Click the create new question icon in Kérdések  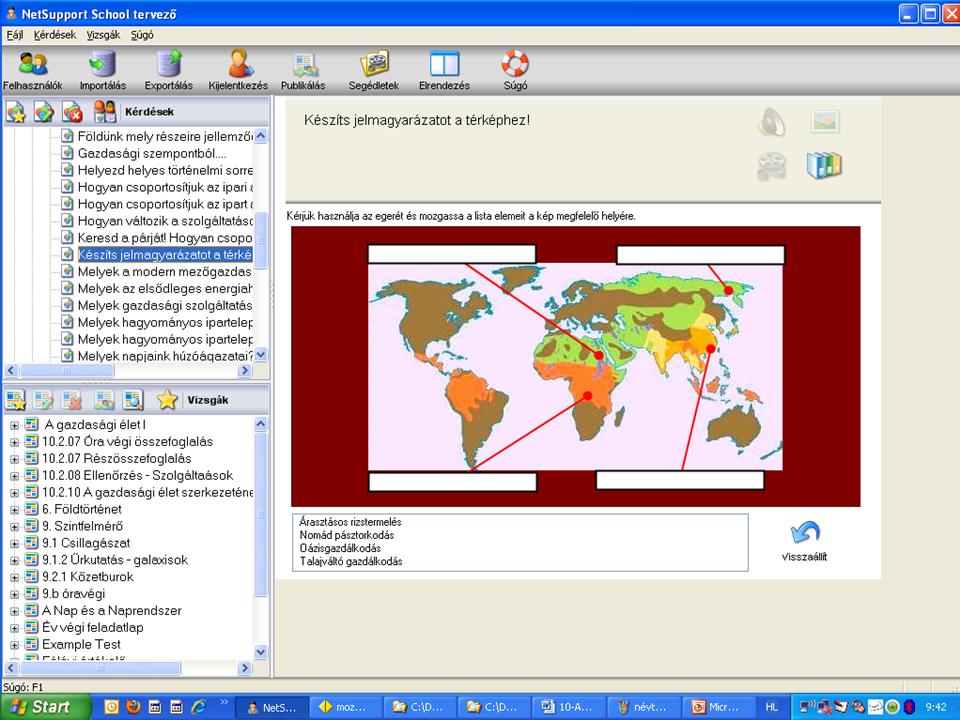tap(16, 112)
